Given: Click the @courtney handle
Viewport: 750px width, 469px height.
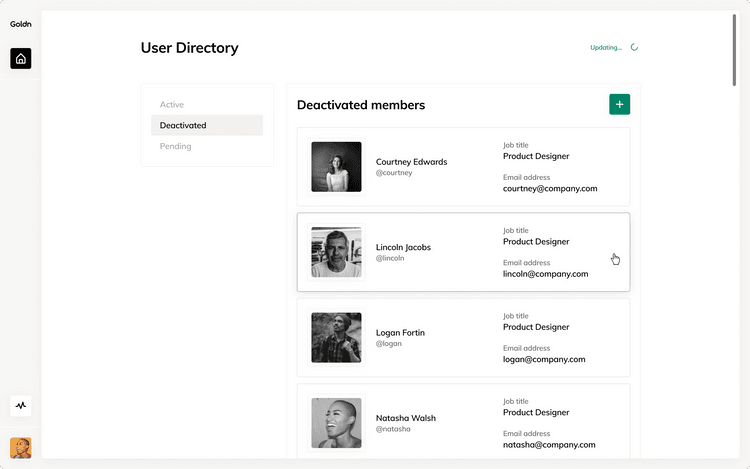Looking at the screenshot, I should click(394, 173).
